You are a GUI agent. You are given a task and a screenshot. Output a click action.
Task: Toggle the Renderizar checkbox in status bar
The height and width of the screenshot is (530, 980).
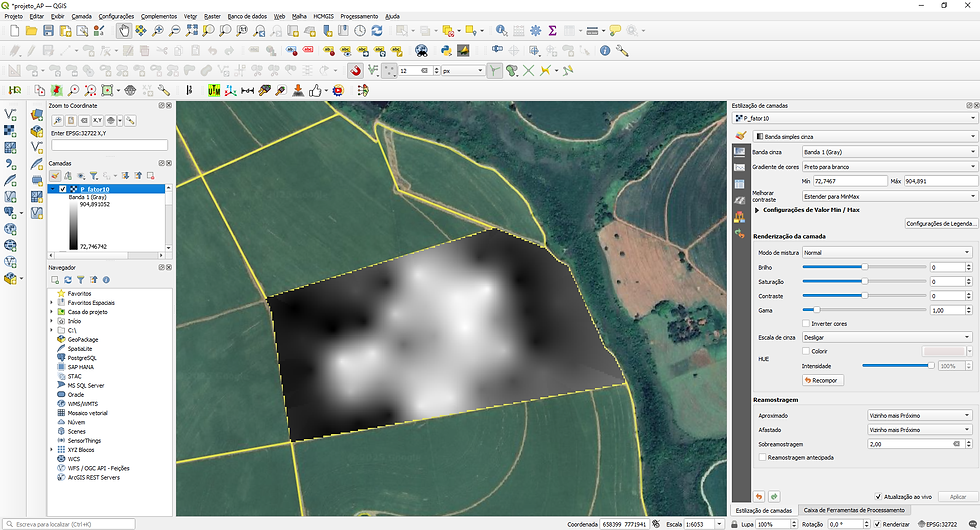[877, 524]
